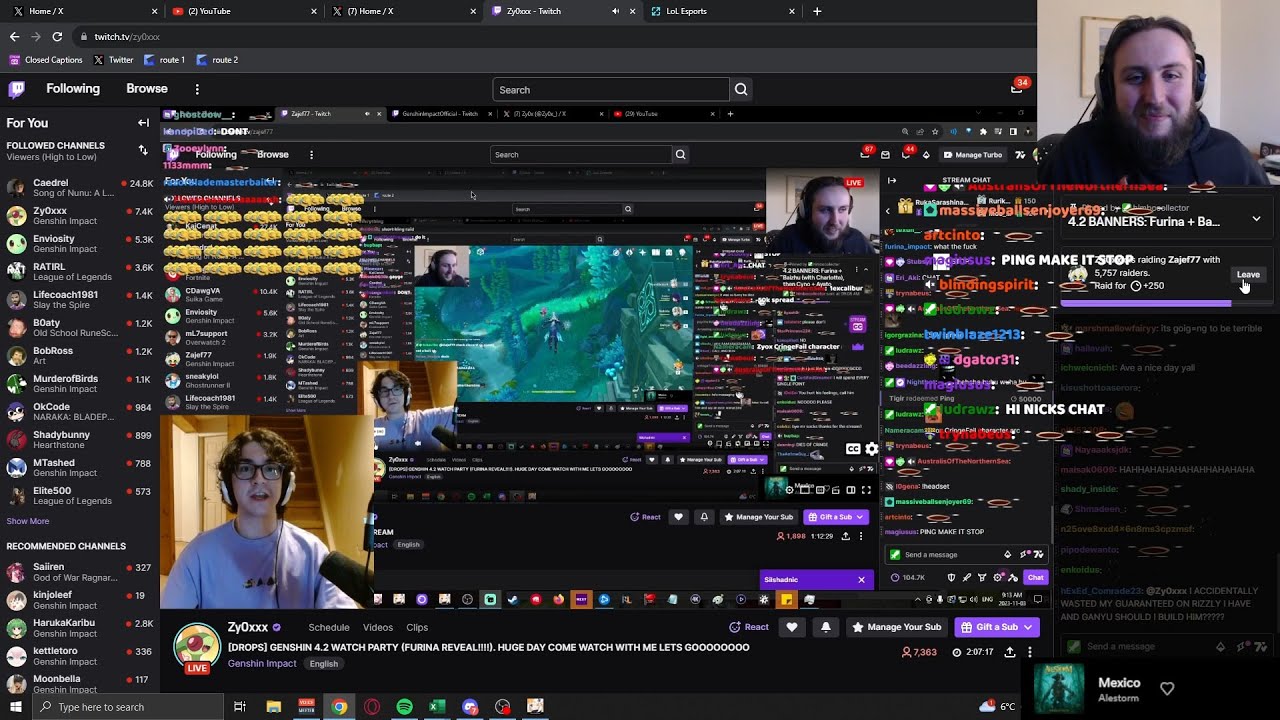Like the song Mexico with heart icon
This screenshot has width=1280, height=720.
(x=1167, y=689)
